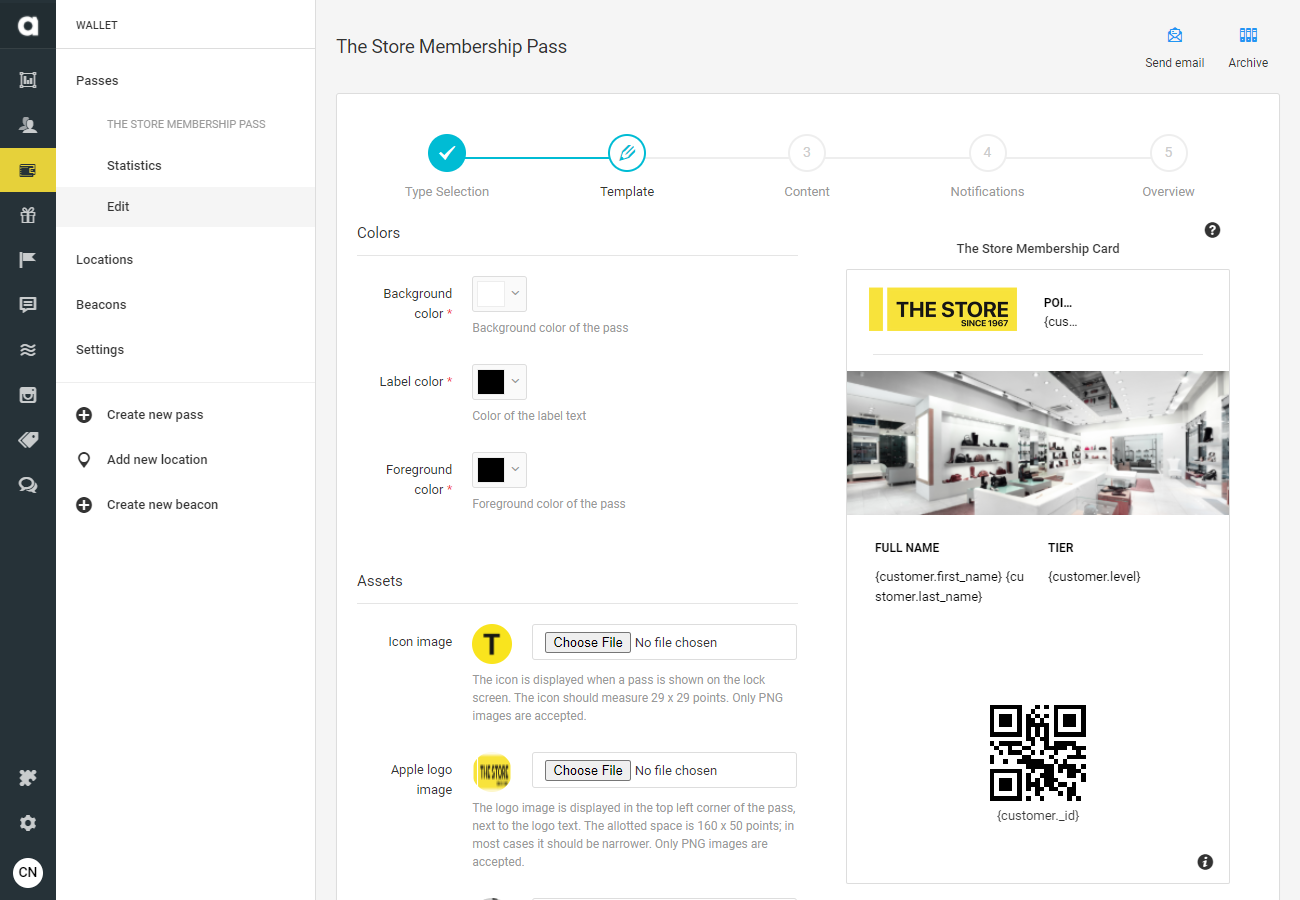
Task: Choose a file for Apple logo image
Action: [588, 770]
